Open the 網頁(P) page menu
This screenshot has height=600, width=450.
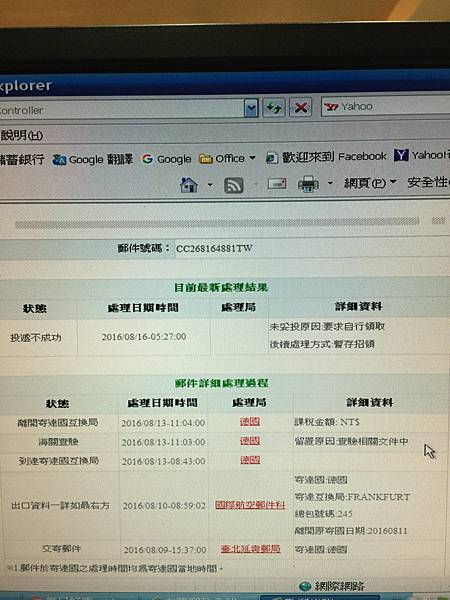[x=370, y=183]
